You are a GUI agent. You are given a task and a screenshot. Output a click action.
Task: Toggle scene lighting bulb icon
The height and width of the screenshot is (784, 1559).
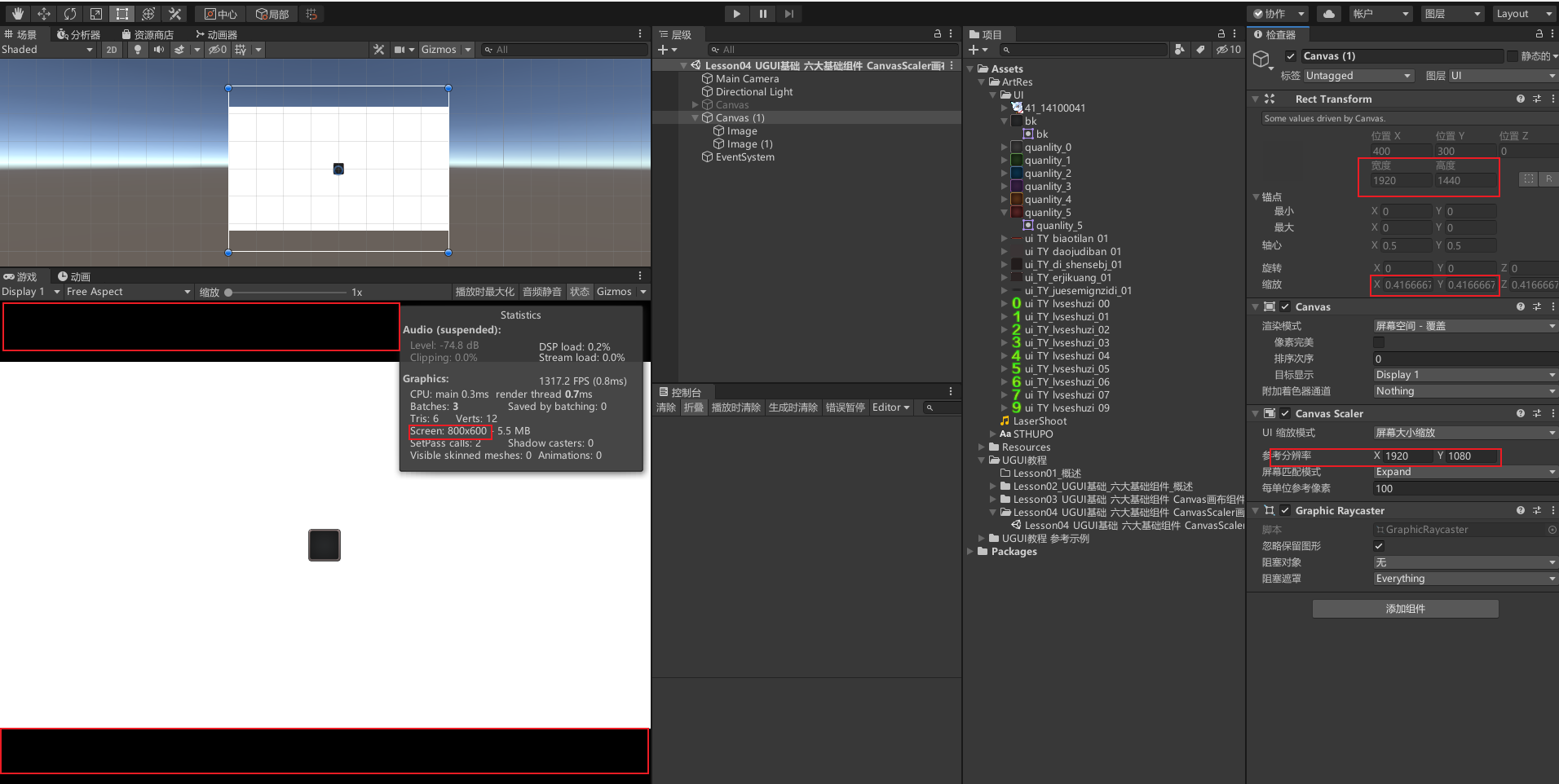click(138, 50)
